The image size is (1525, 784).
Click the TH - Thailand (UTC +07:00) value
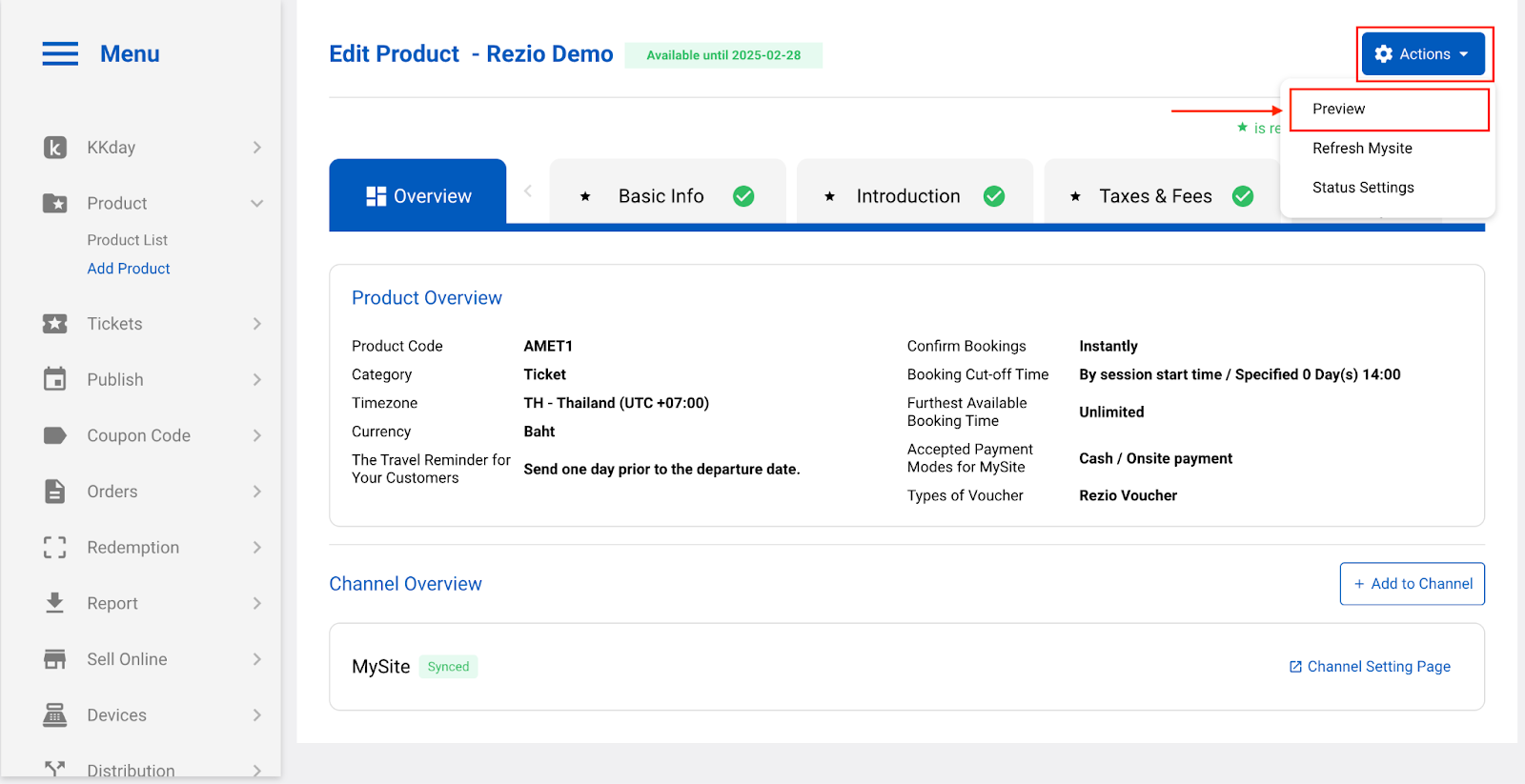click(x=617, y=403)
